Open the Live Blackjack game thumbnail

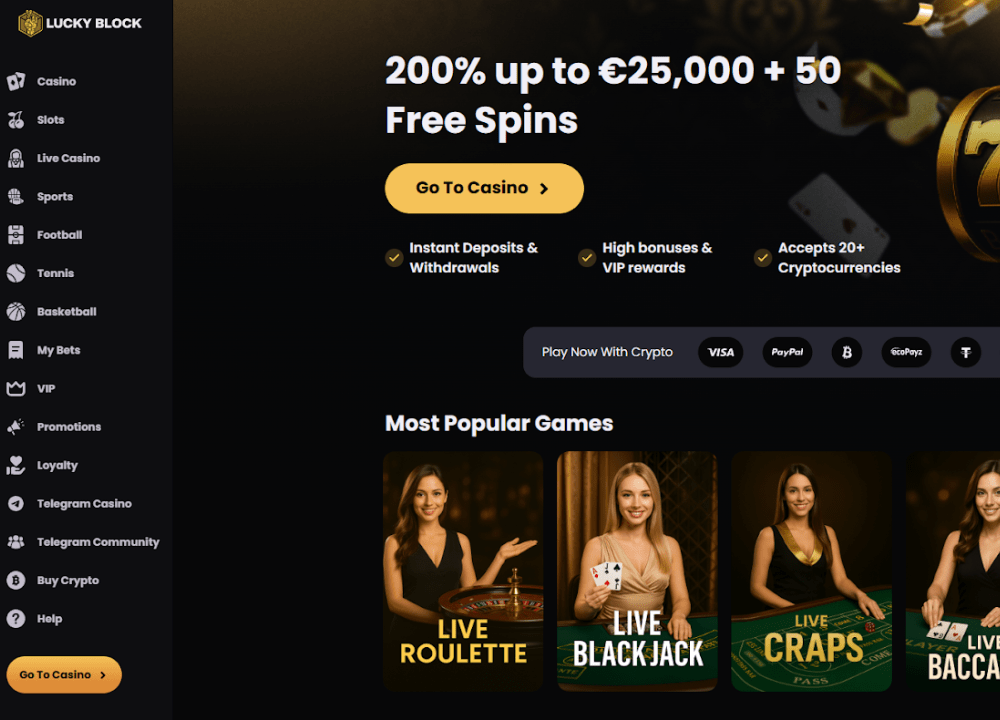click(x=637, y=571)
